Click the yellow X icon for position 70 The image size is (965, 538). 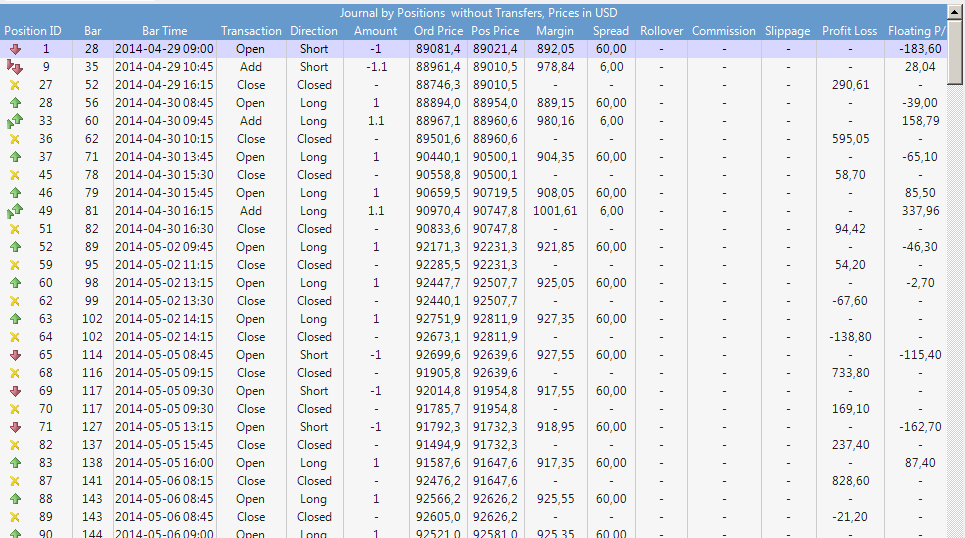[x=15, y=409]
